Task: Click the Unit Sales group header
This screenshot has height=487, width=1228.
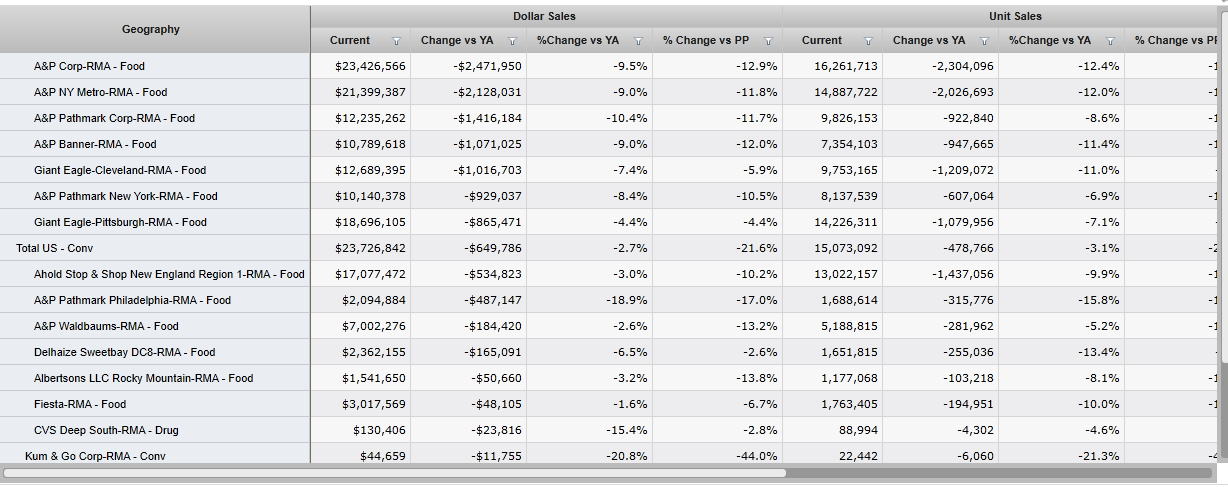Action: (x=1014, y=16)
